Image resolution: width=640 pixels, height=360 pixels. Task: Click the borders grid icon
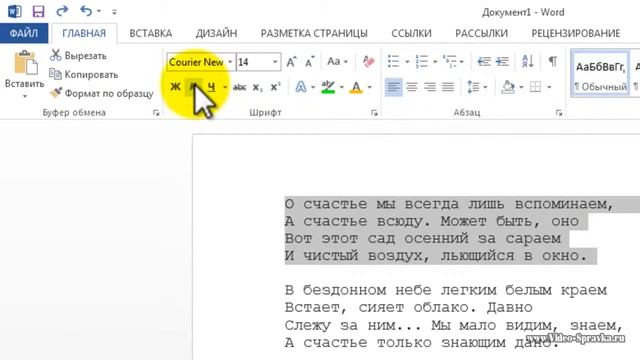pos(535,87)
